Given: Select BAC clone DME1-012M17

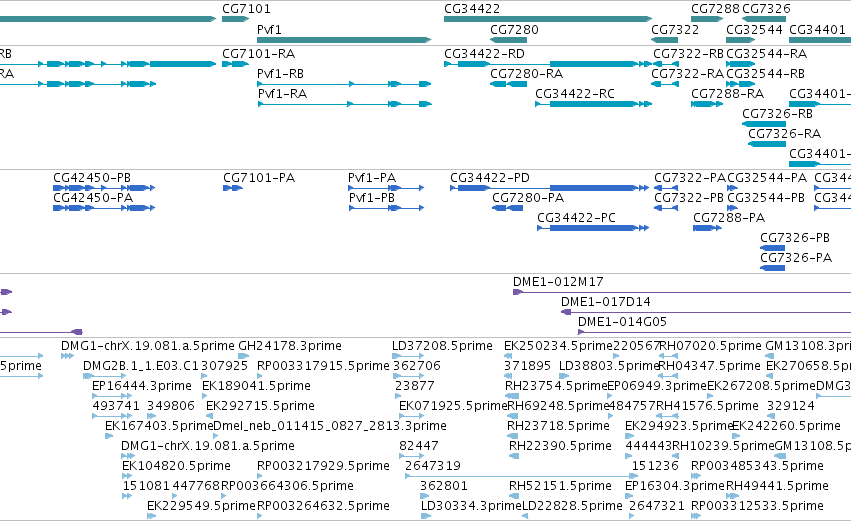Looking at the screenshot, I should point(558,282).
